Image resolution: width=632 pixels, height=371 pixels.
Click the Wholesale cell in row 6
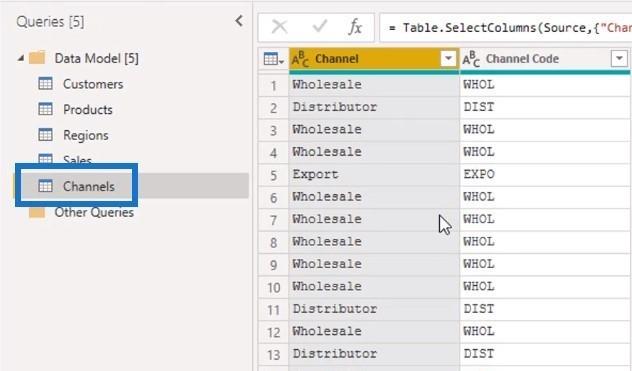pyautogui.click(x=374, y=197)
